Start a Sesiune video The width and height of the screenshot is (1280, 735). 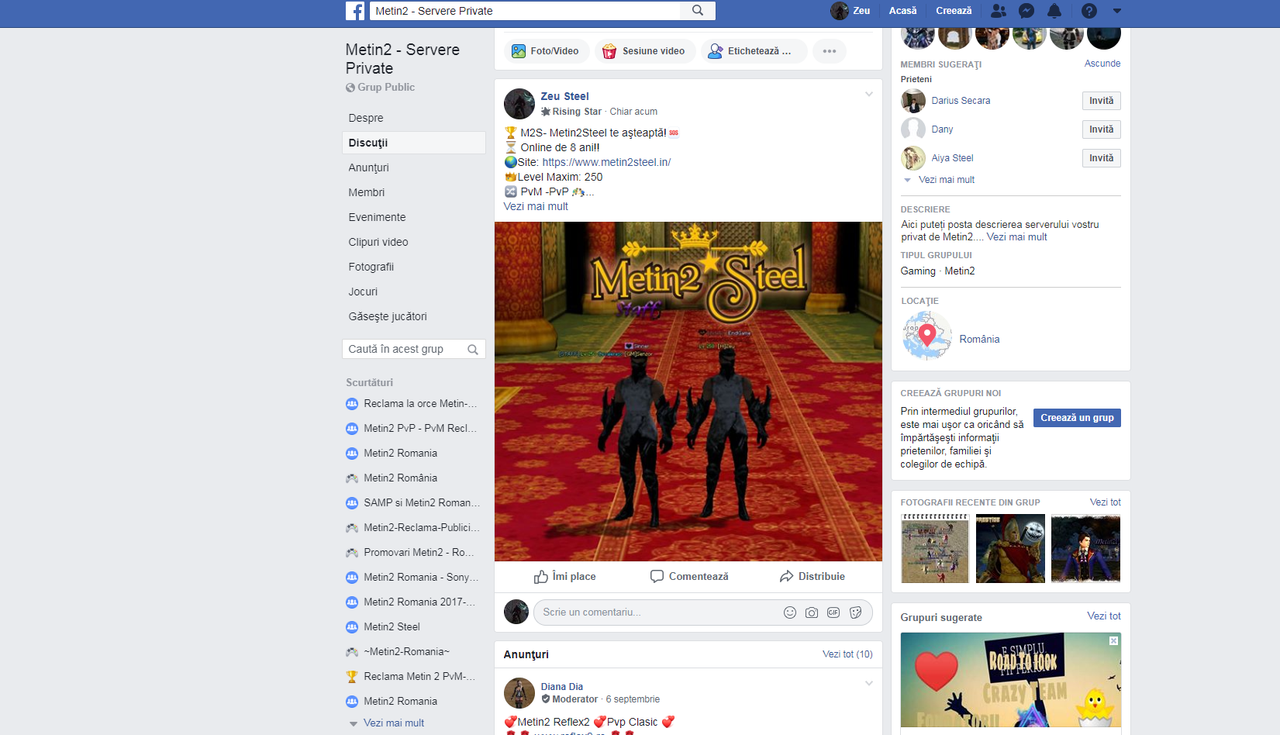tap(643, 51)
